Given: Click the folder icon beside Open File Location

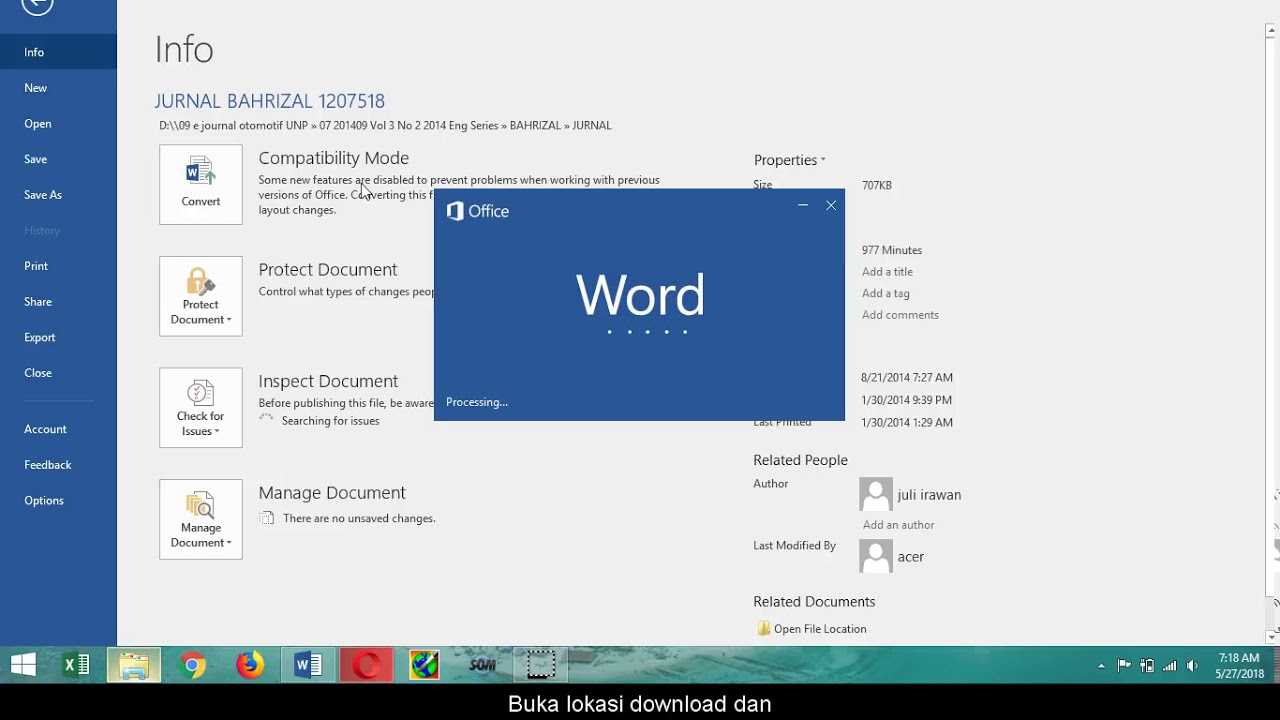Looking at the screenshot, I should pyautogui.click(x=763, y=629).
